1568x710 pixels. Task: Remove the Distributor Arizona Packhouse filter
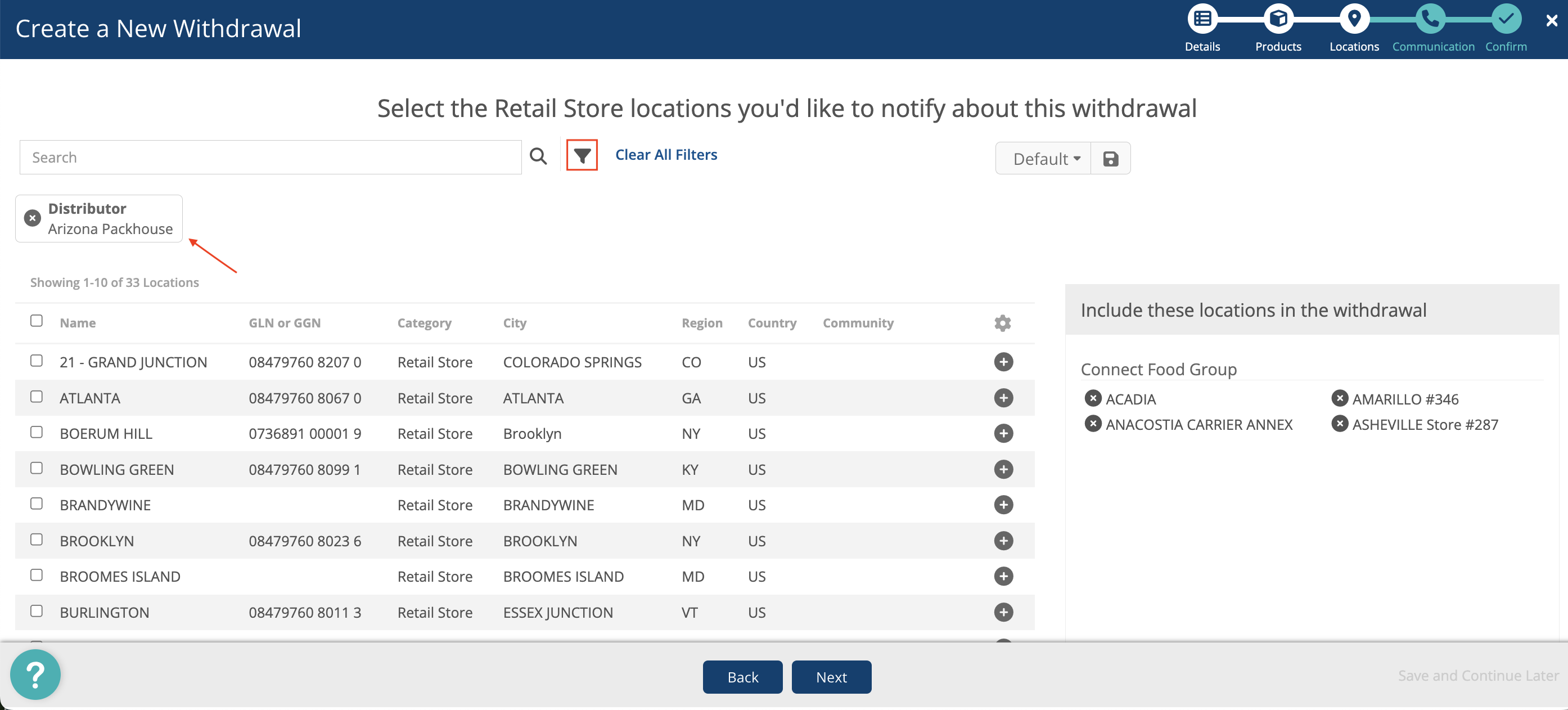click(32, 217)
